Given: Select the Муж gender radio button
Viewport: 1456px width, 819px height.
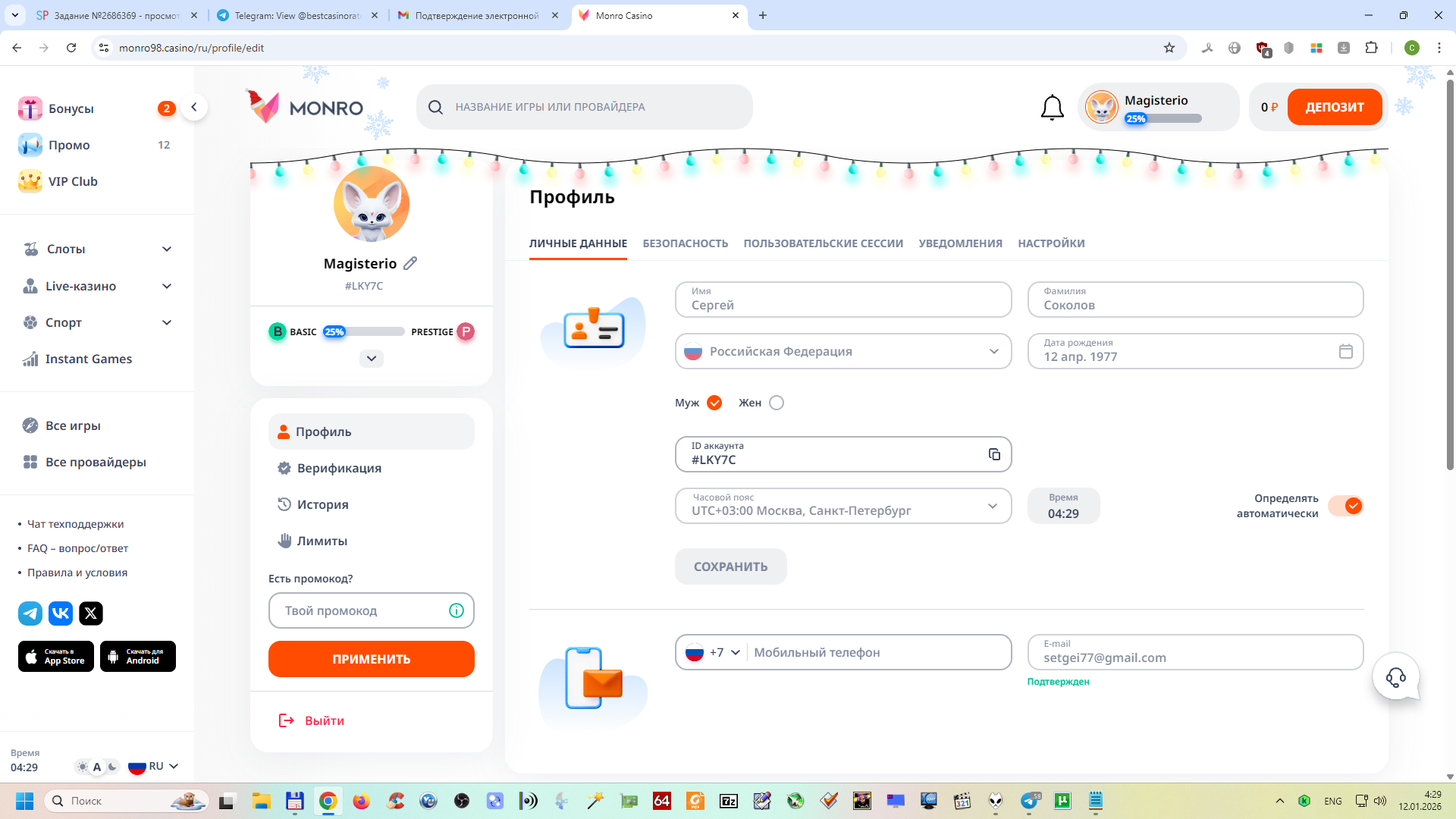Looking at the screenshot, I should [x=714, y=403].
